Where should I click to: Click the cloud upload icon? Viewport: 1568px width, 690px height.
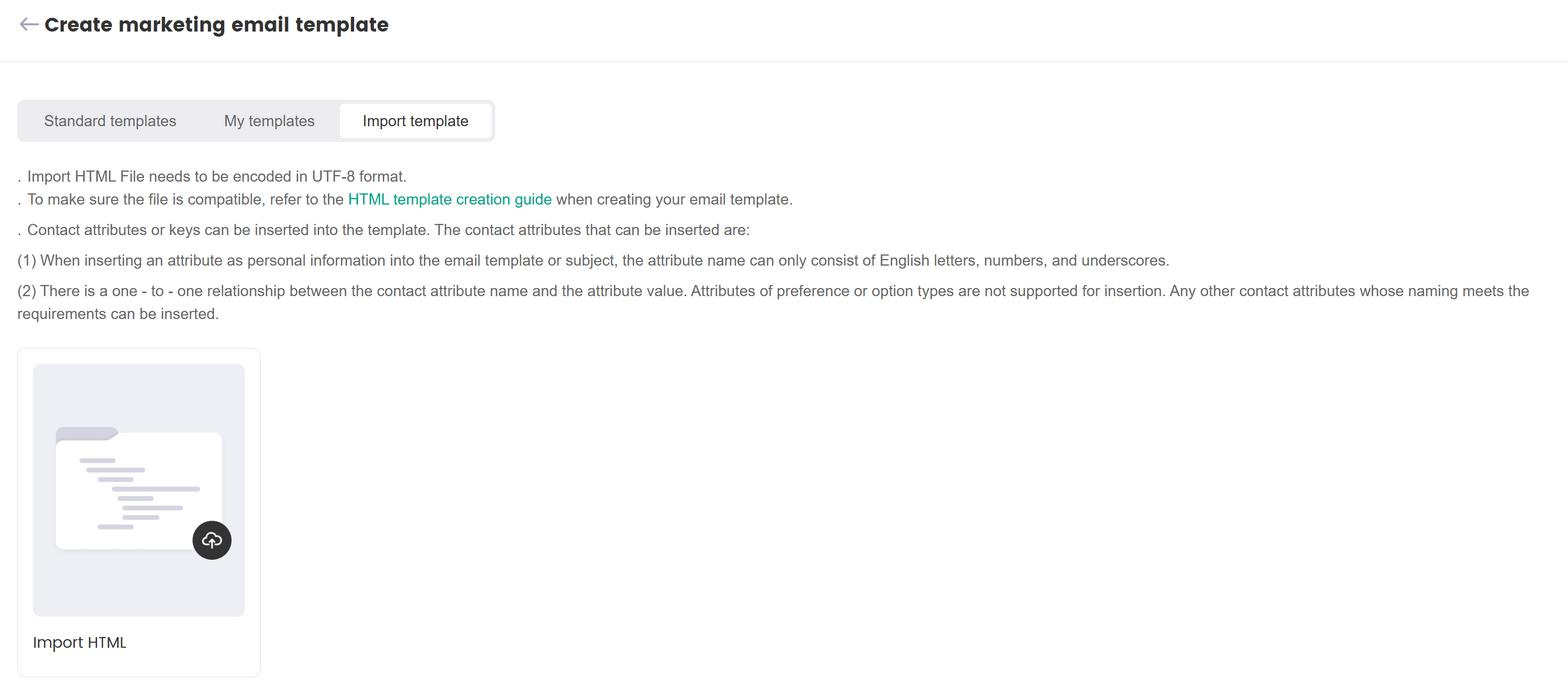(212, 540)
